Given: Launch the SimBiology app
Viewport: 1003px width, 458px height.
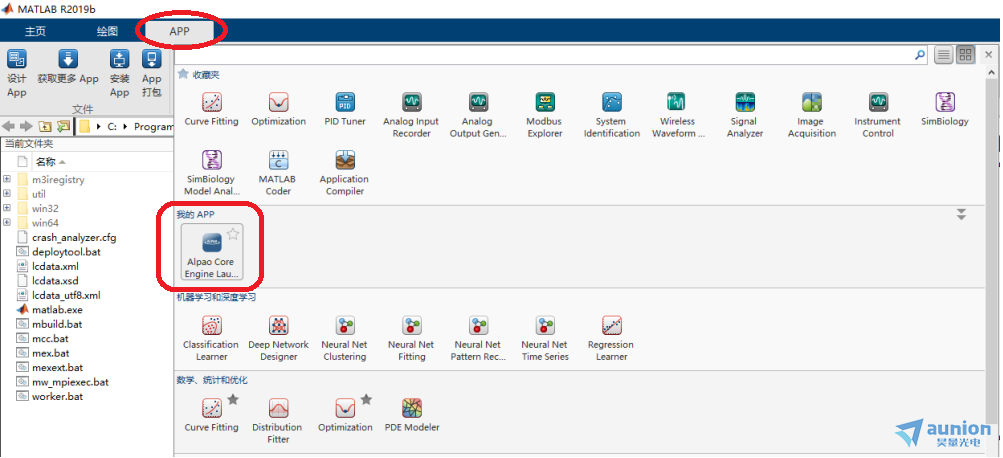Looking at the screenshot, I should coord(945,109).
